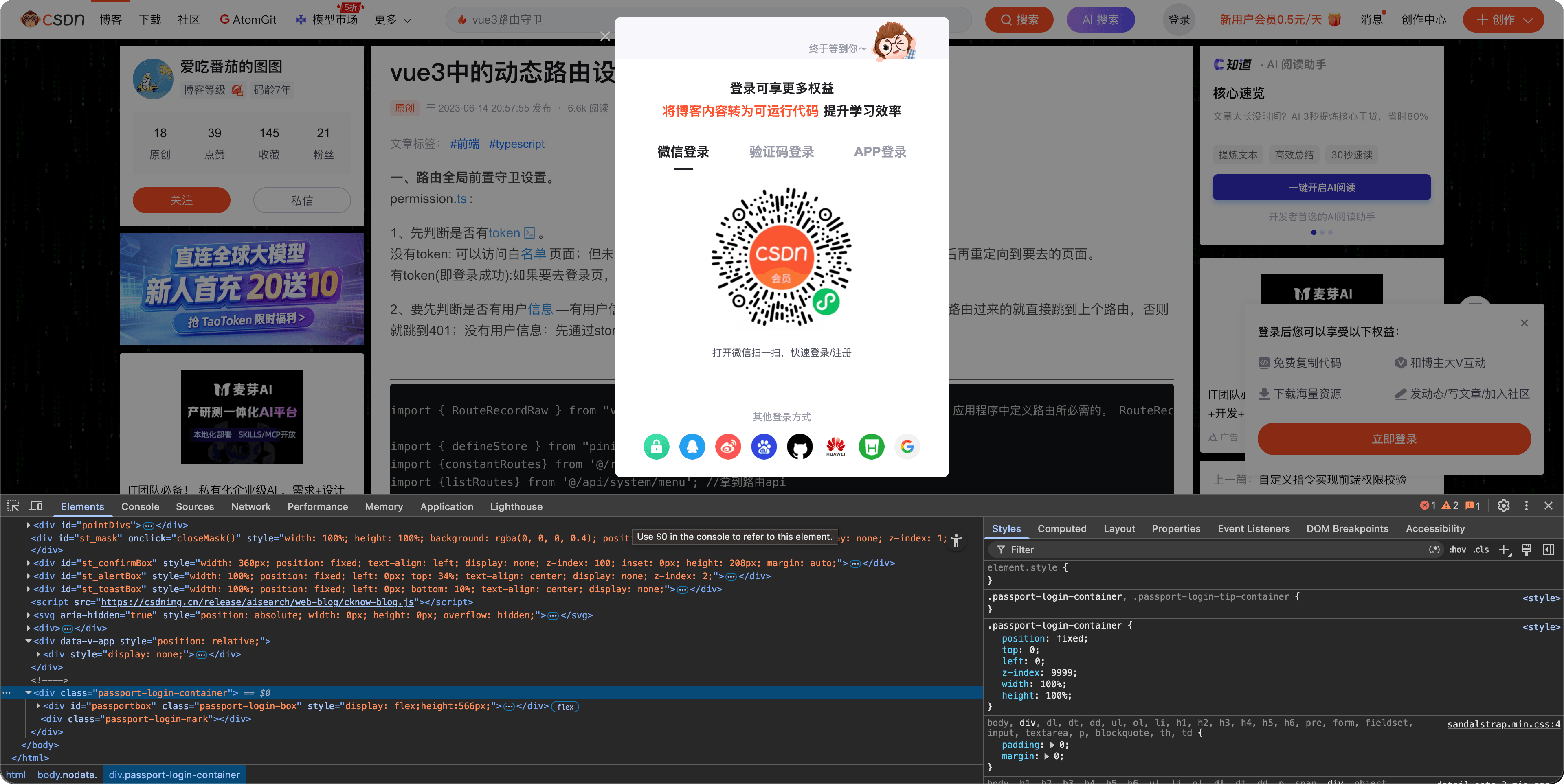Open the orange issues count indicator
1564x784 pixels.
tap(1473, 506)
